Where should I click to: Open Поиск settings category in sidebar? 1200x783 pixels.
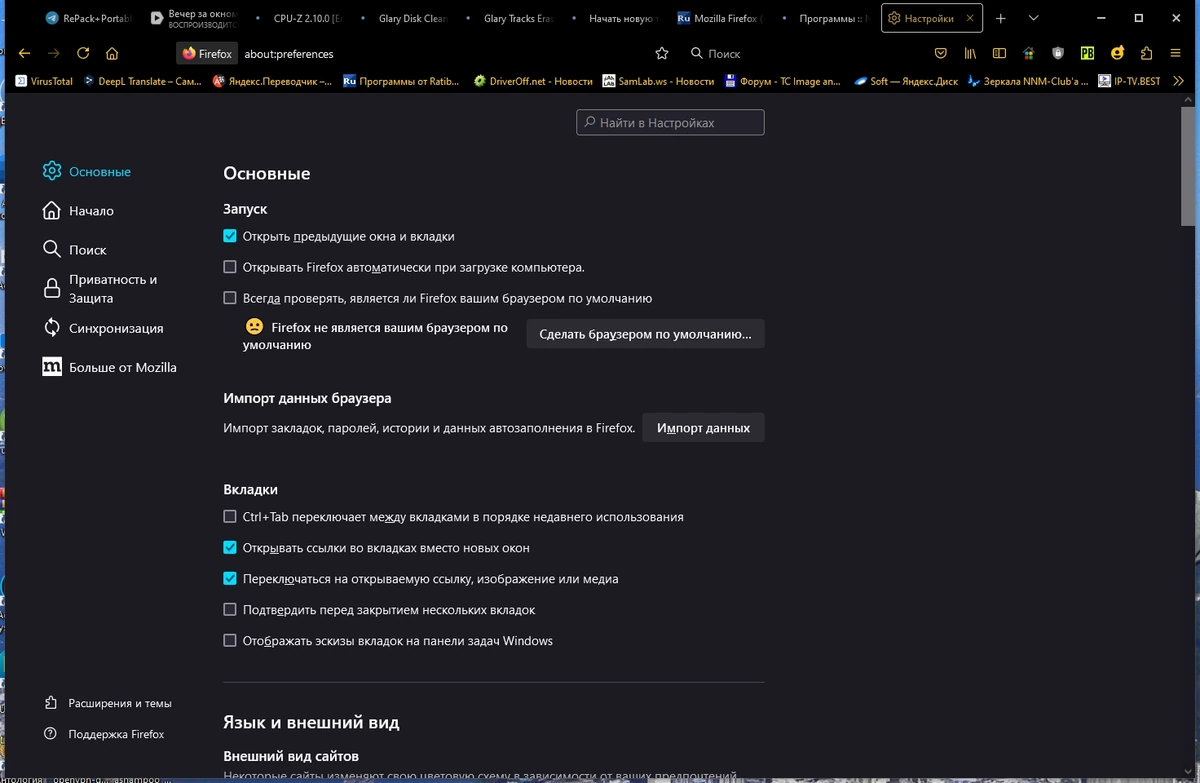coord(75,250)
